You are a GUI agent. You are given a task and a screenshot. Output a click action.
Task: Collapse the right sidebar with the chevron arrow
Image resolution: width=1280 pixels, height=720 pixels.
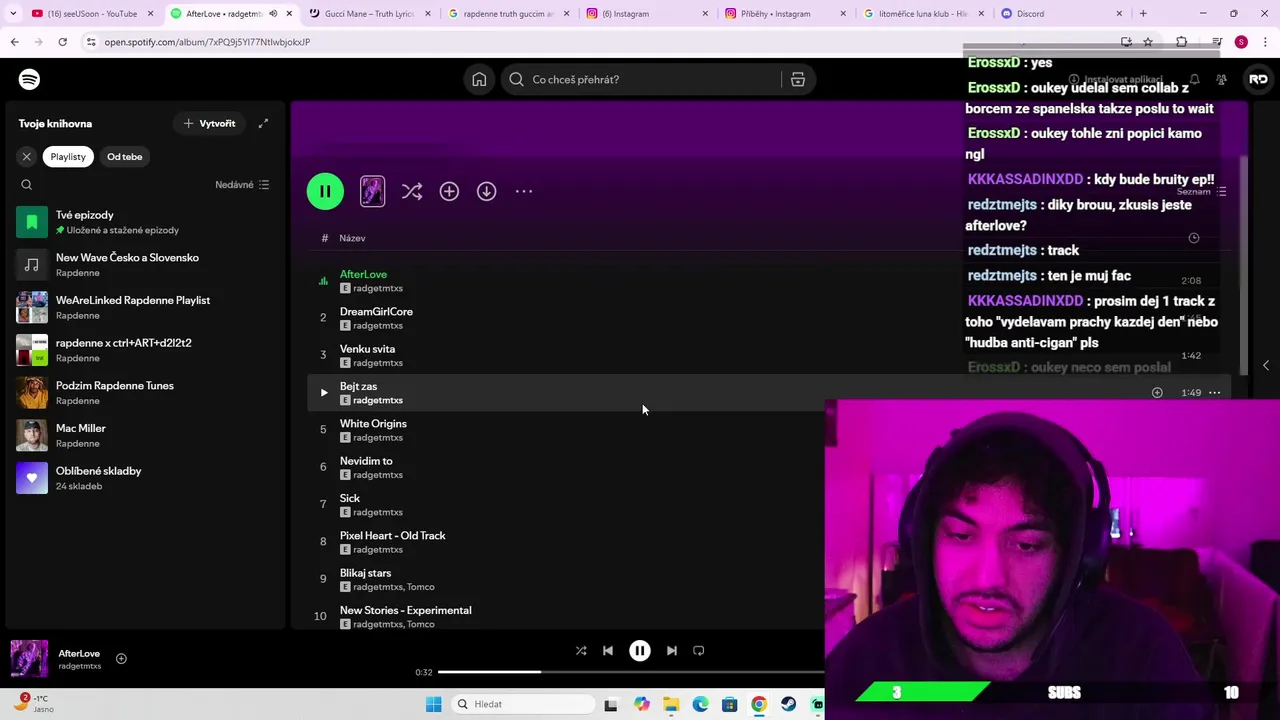point(1265,365)
